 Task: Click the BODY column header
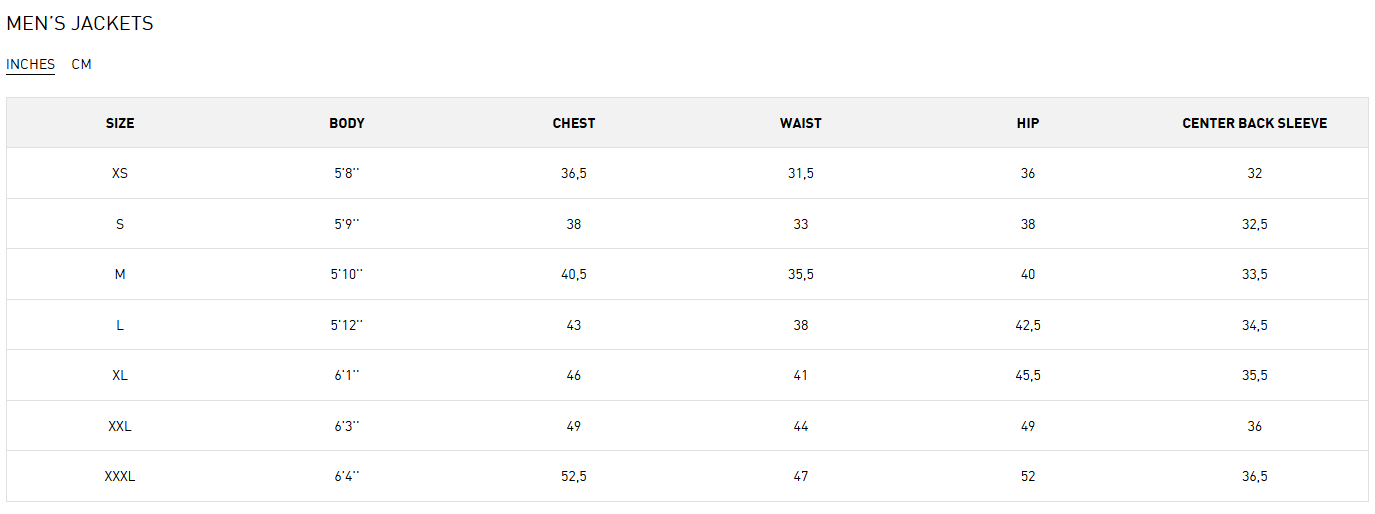(347, 123)
